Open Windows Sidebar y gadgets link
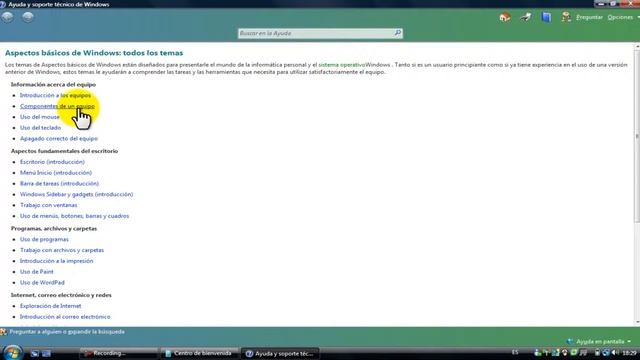This screenshot has height=360, width=640. pos(76,194)
